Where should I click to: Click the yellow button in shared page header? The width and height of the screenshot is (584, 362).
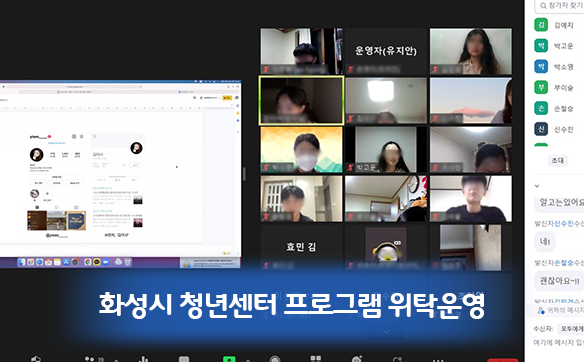[x=227, y=98]
